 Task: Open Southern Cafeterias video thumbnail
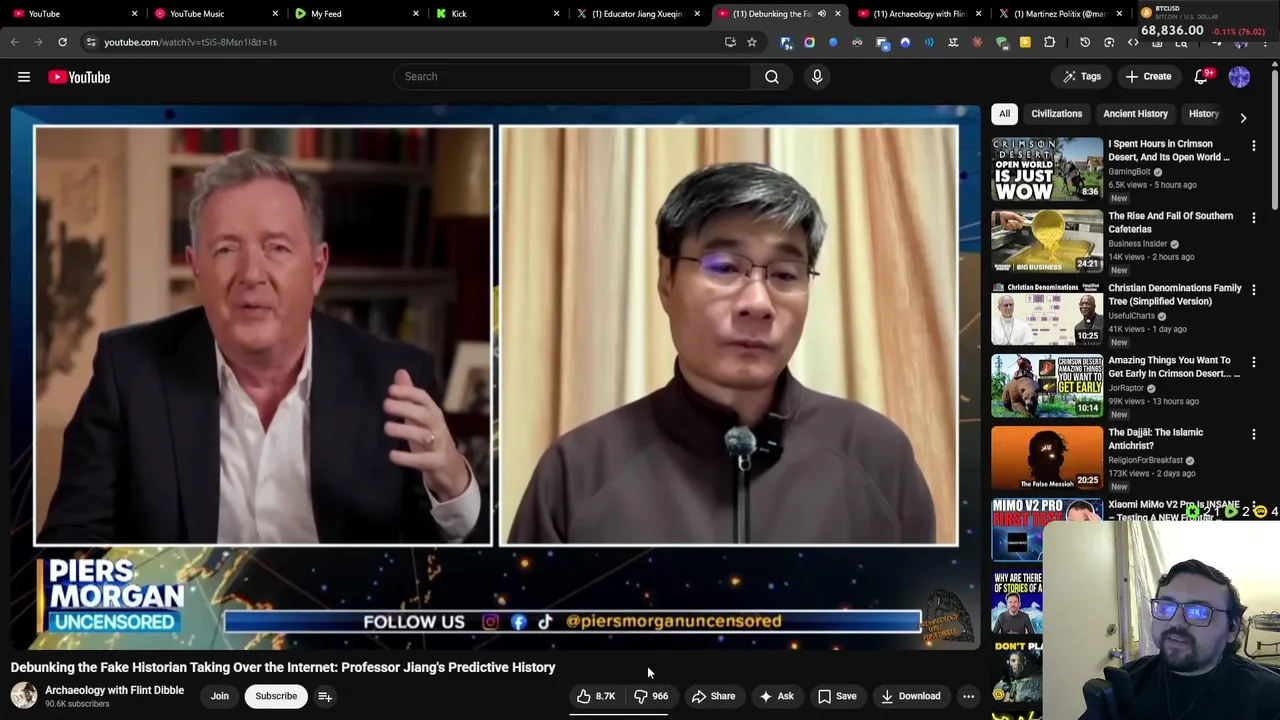pyautogui.click(x=1047, y=241)
